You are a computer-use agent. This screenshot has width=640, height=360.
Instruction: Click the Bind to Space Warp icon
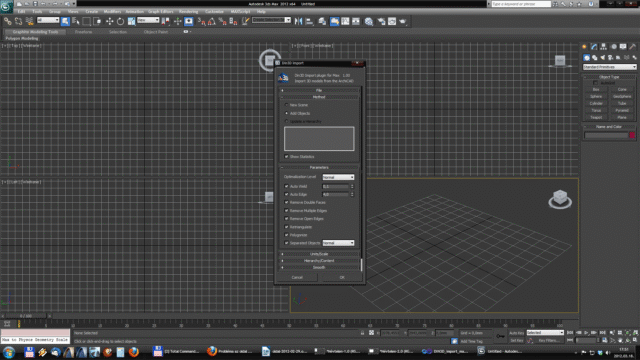pyautogui.click(x=29, y=21)
